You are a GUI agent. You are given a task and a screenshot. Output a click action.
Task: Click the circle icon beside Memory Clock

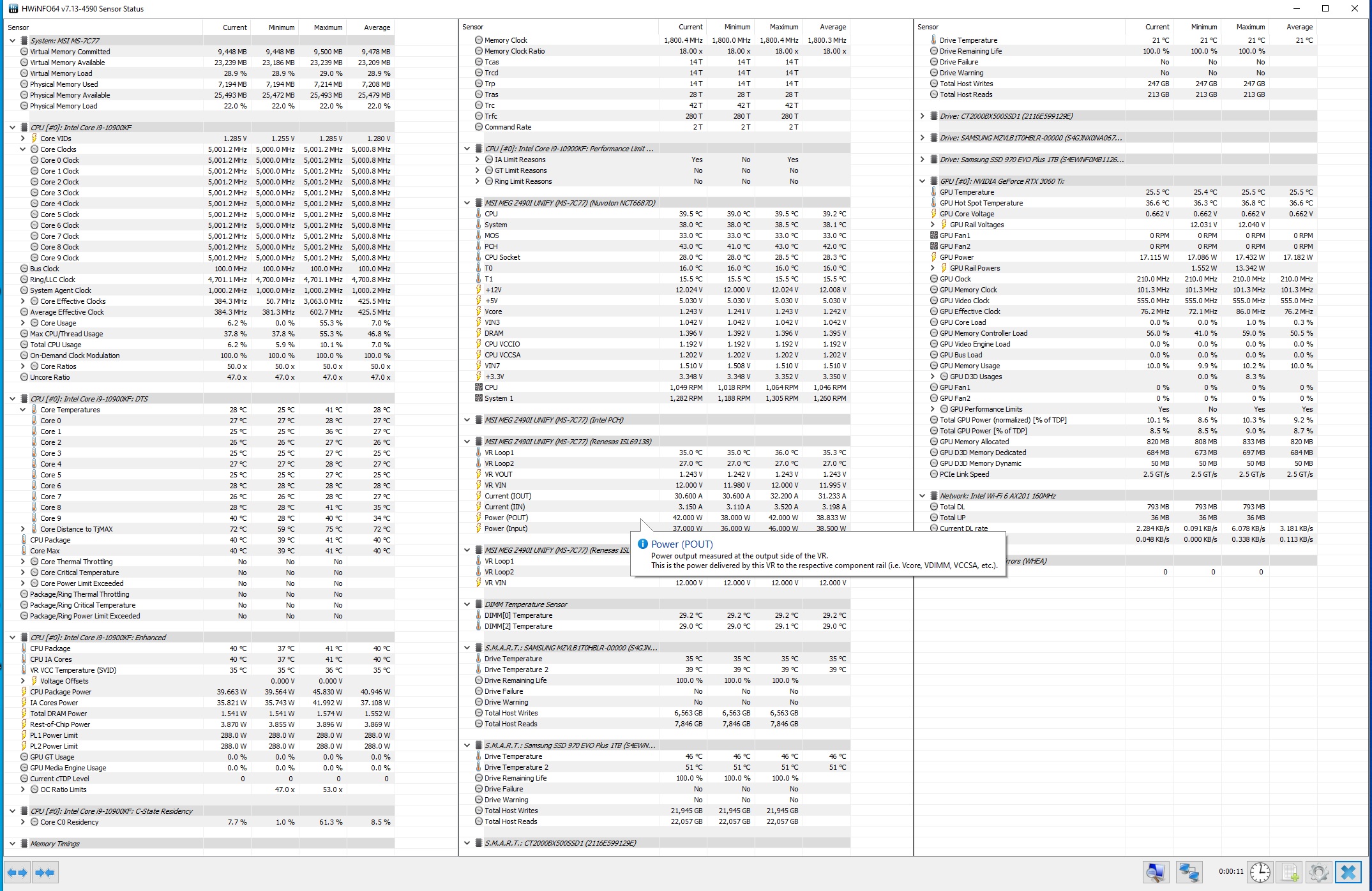(479, 40)
